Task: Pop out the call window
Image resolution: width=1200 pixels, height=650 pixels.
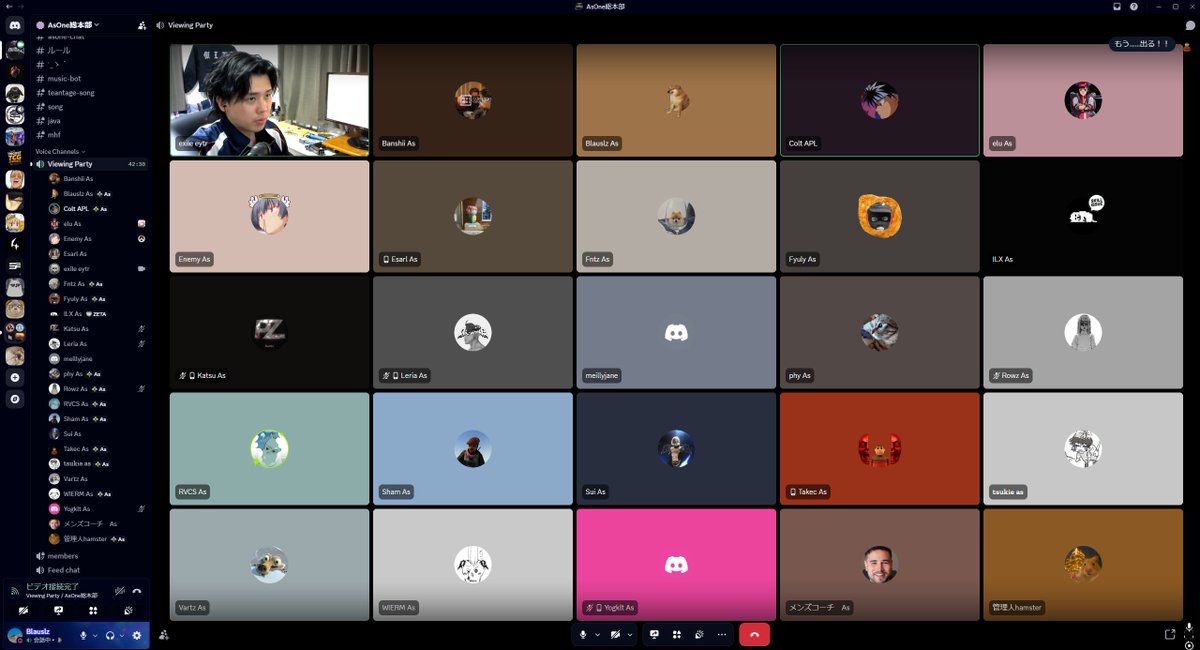Action: 1170,634
